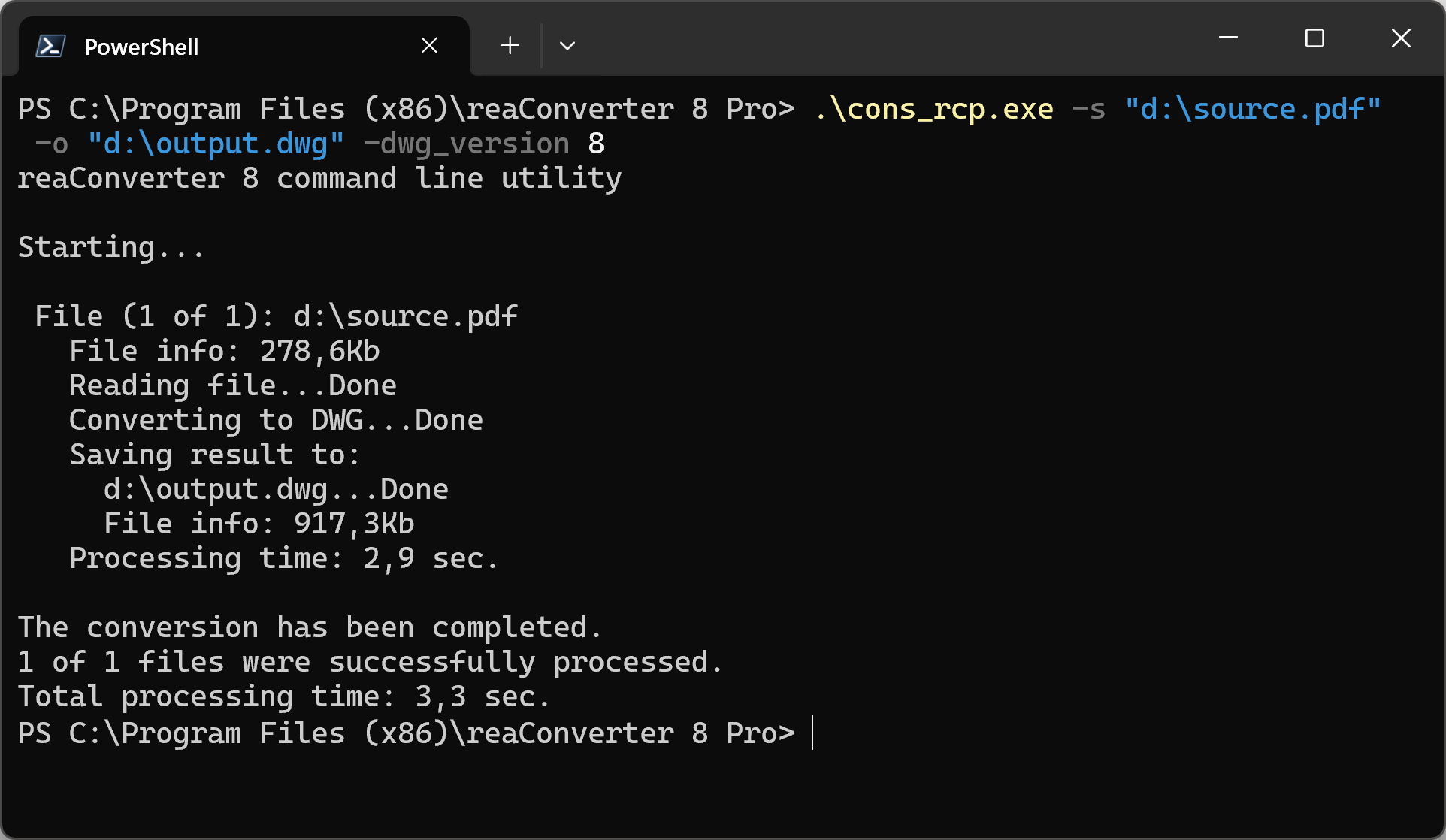Expand the profiles dropdown chevron
Screen dimensions: 1446x840
click(x=567, y=46)
